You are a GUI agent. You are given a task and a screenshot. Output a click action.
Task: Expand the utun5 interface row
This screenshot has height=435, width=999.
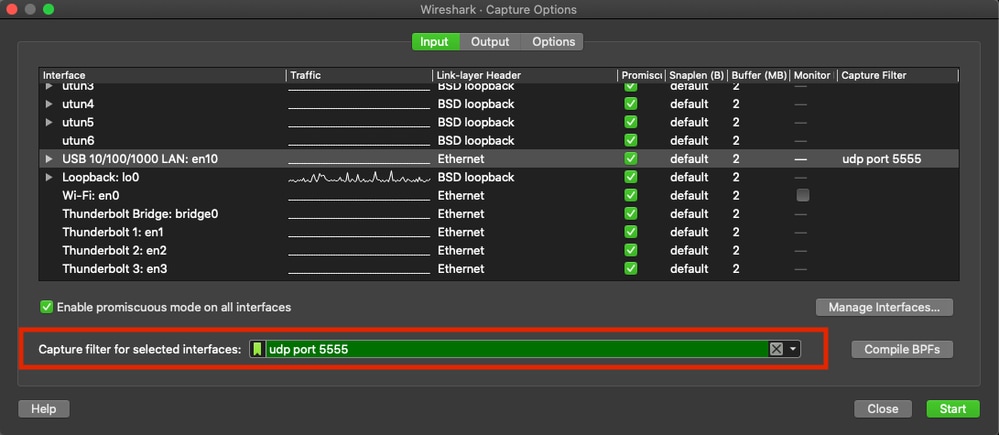pyautogui.click(x=49, y=122)
